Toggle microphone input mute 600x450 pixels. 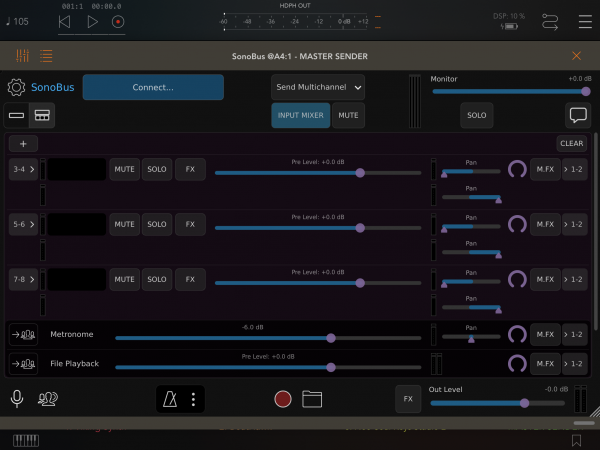coord(17,399)
